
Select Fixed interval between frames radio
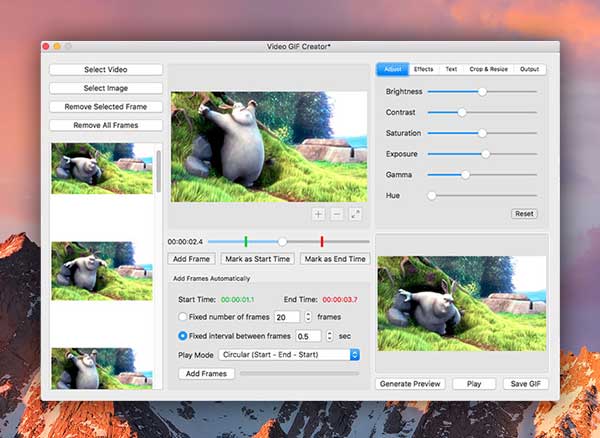pyautogui.click(x=183, y=336)
